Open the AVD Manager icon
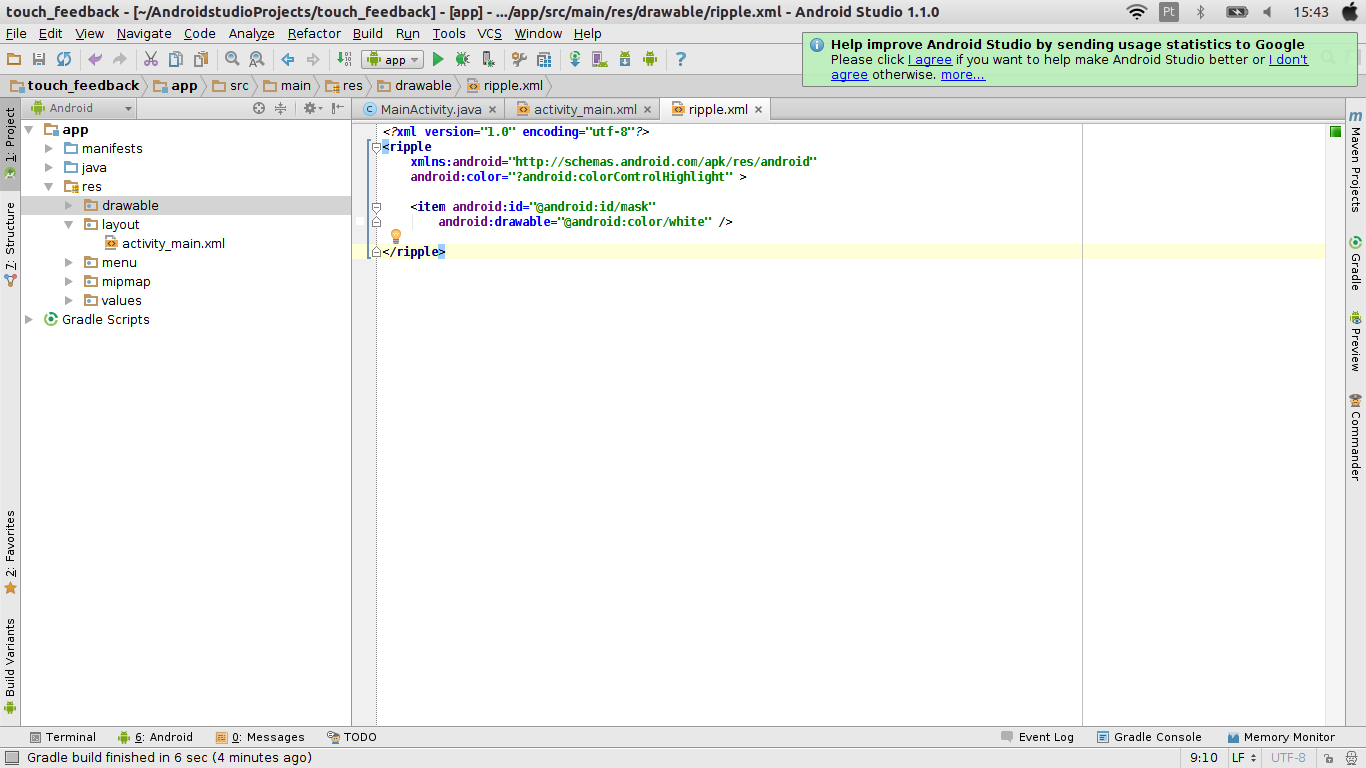 (x=600, y=60)
